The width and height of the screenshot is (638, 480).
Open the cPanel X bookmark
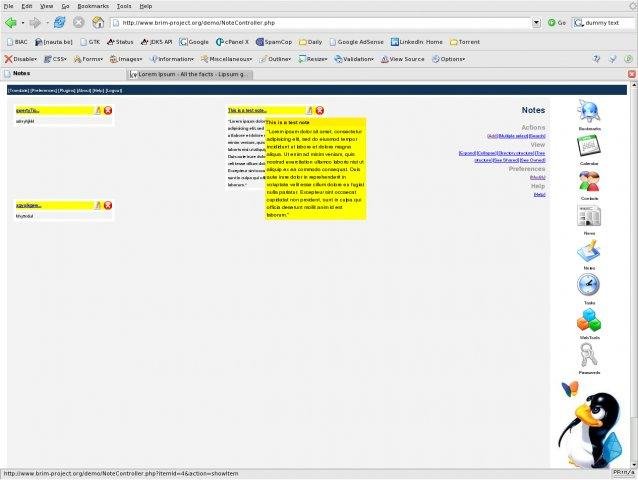tap(232, 42)
